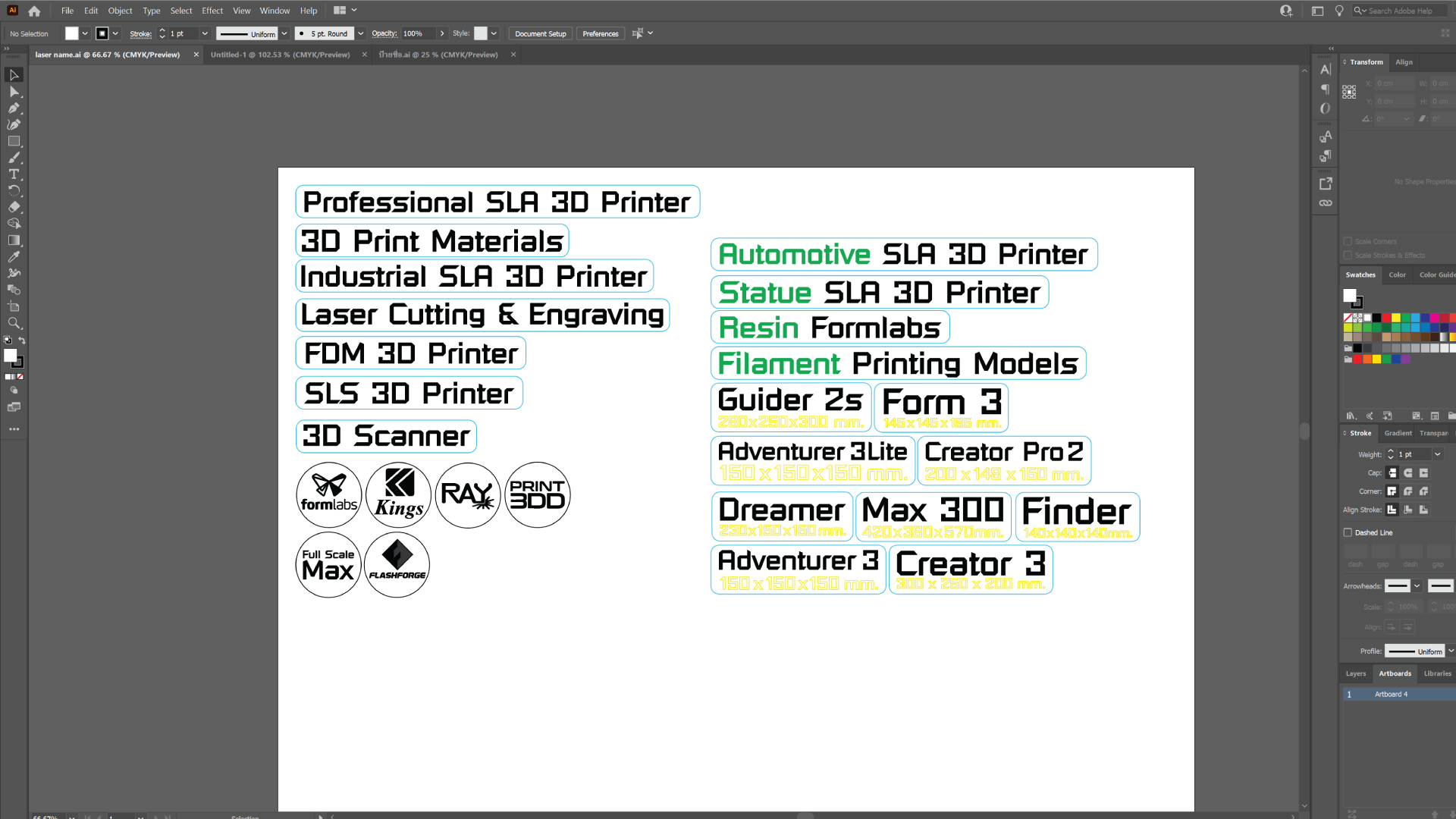Align stroke to inside

point(1408,510)
